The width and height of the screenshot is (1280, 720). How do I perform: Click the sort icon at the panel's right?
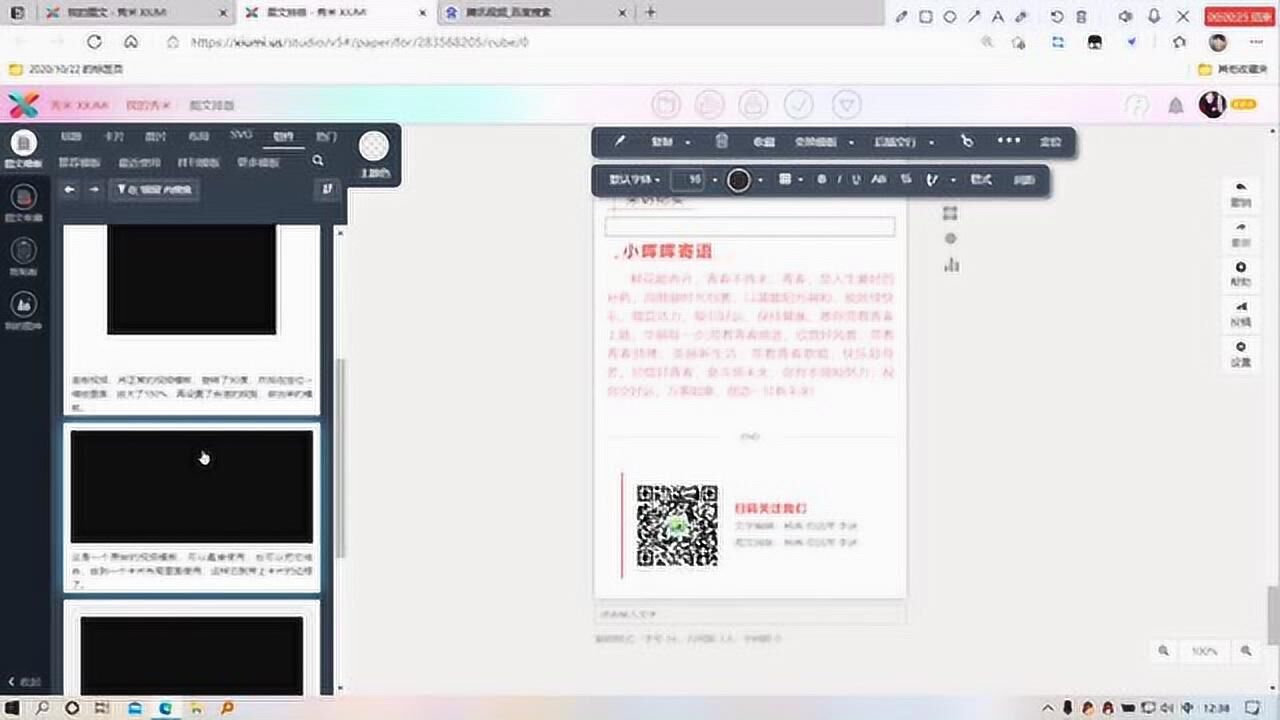(x=327, y=189)
